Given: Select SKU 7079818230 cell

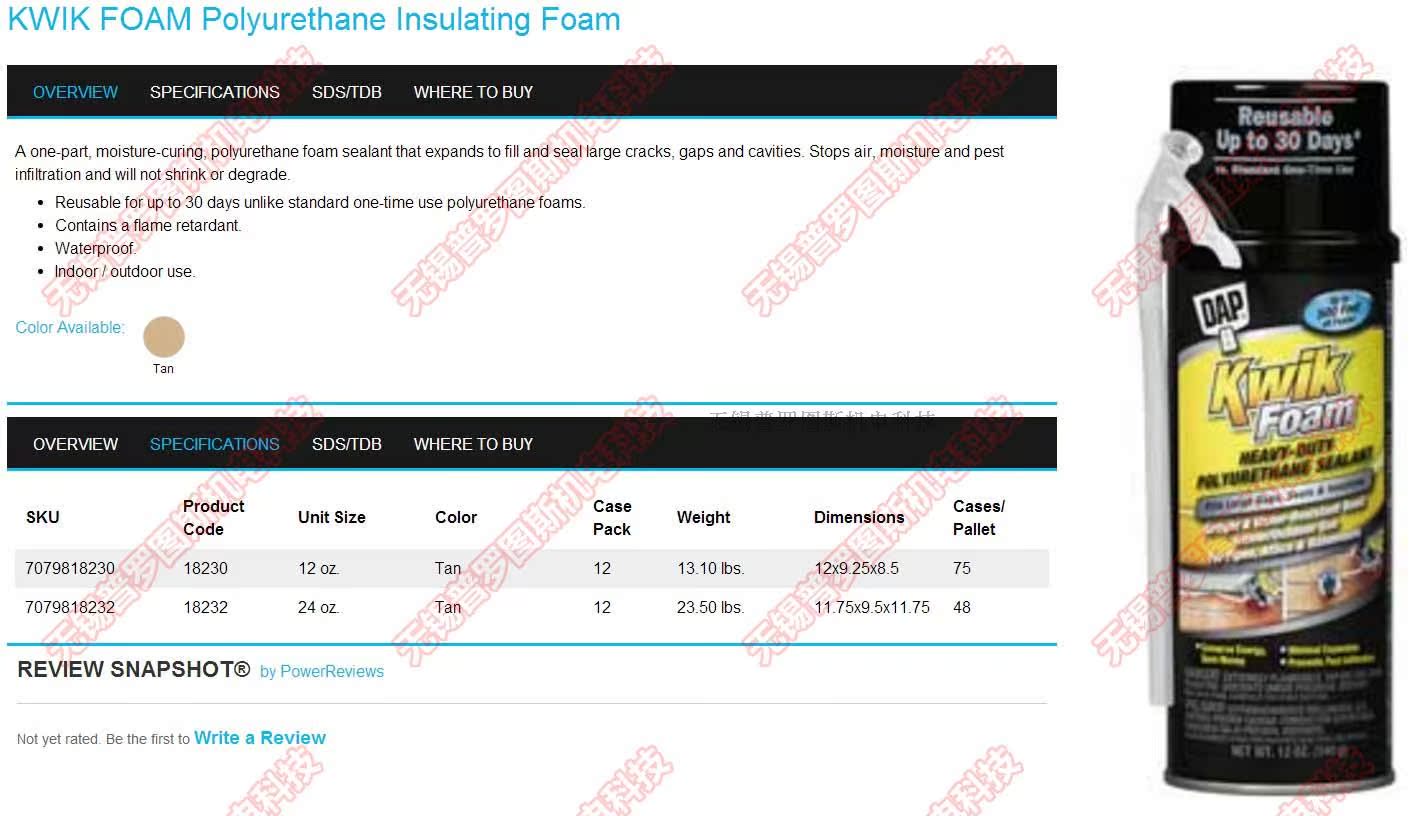Looking at the screenshot, I should tap(70, 568).
